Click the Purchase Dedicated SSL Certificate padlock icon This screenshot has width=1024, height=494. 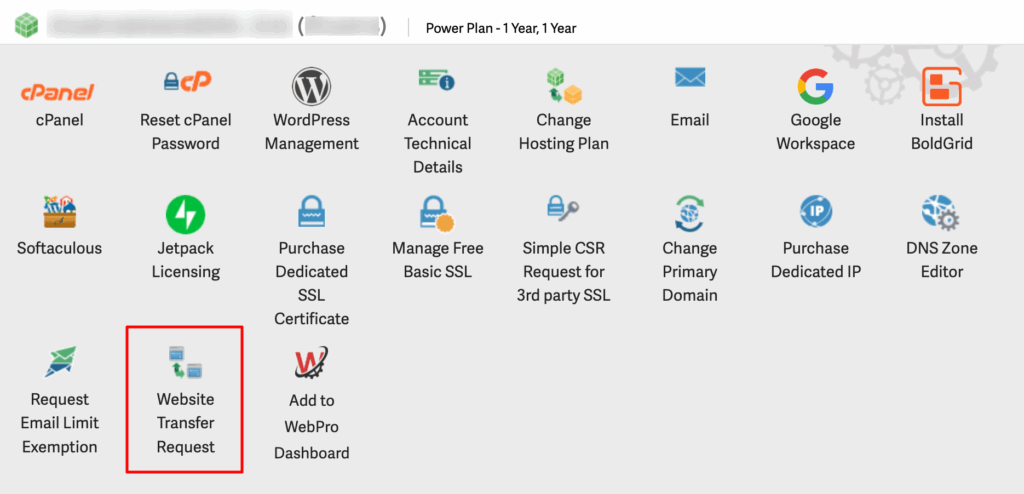(x=312, y=212)
